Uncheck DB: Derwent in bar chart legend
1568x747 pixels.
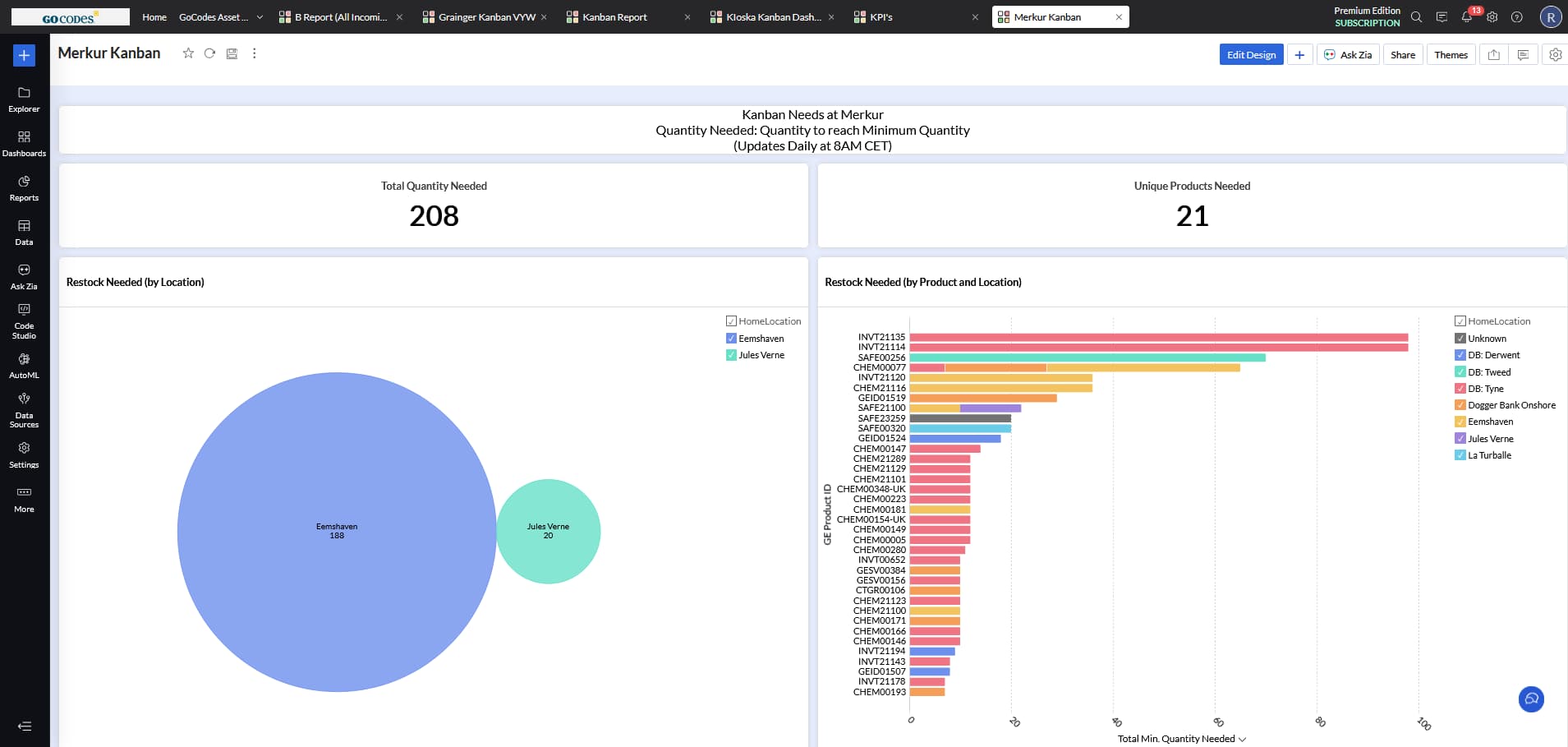point(1460,355)
